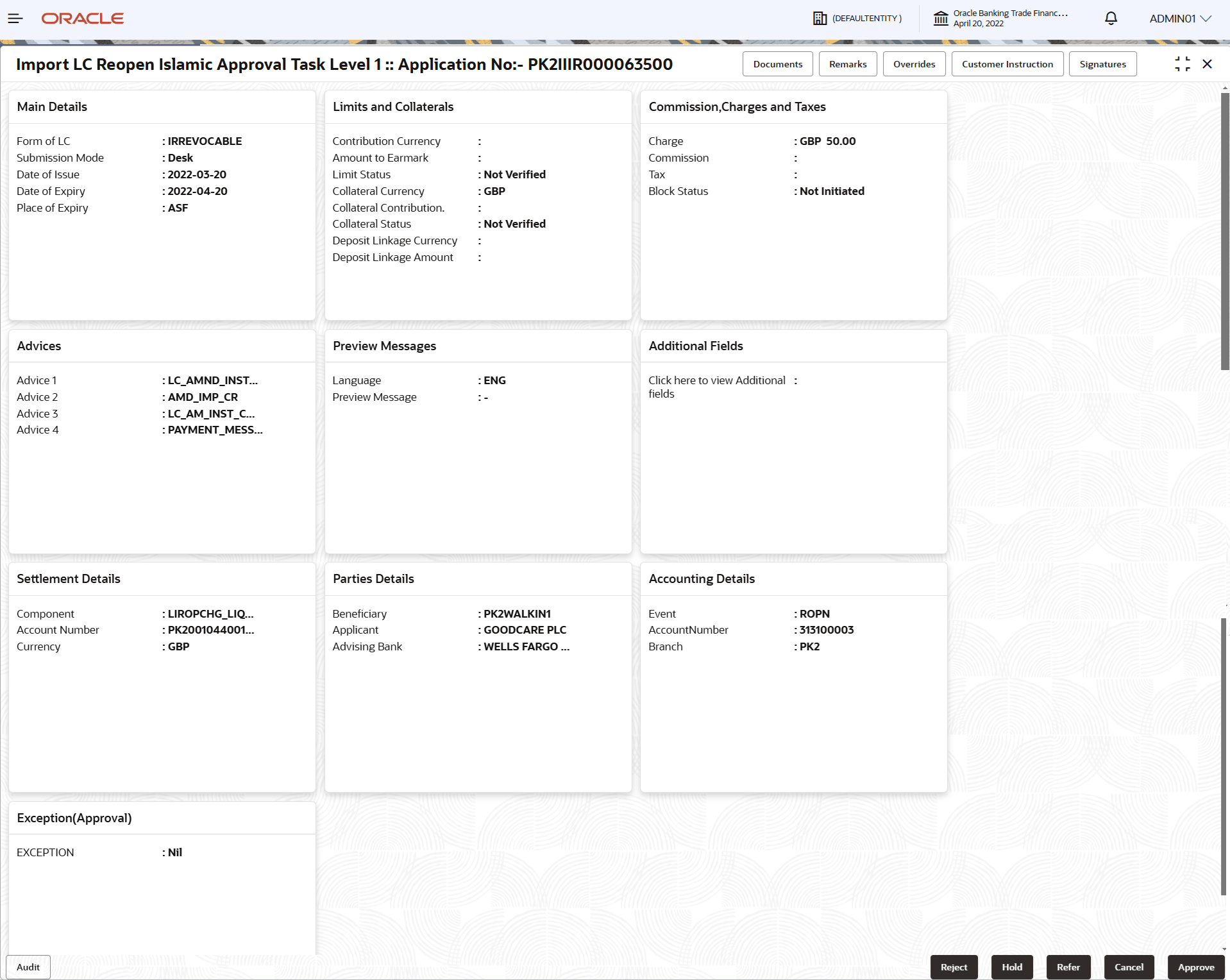Approve the application
Viewport: 1230px width, 980px height.
coord(1196,967)
